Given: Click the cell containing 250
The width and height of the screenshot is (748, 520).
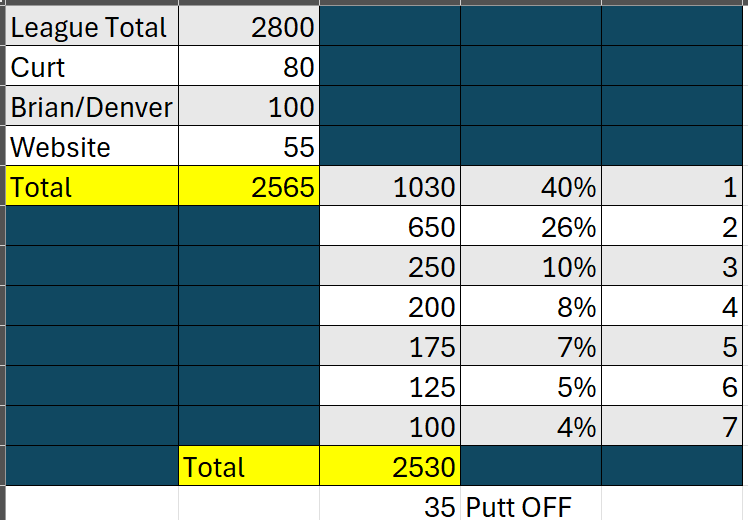Looking at the screenshot, I should [x=390, y=267].
